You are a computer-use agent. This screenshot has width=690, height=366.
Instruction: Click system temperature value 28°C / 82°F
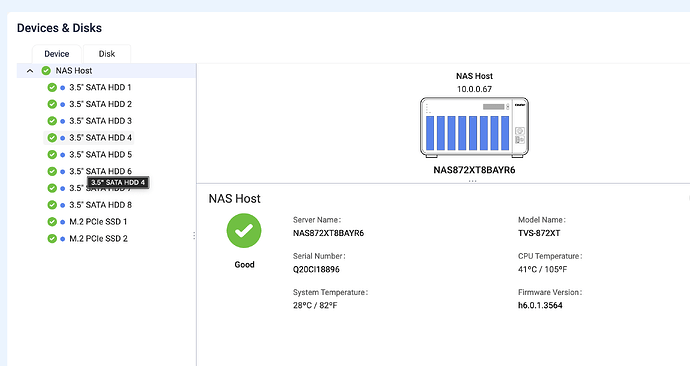[315, 305]
